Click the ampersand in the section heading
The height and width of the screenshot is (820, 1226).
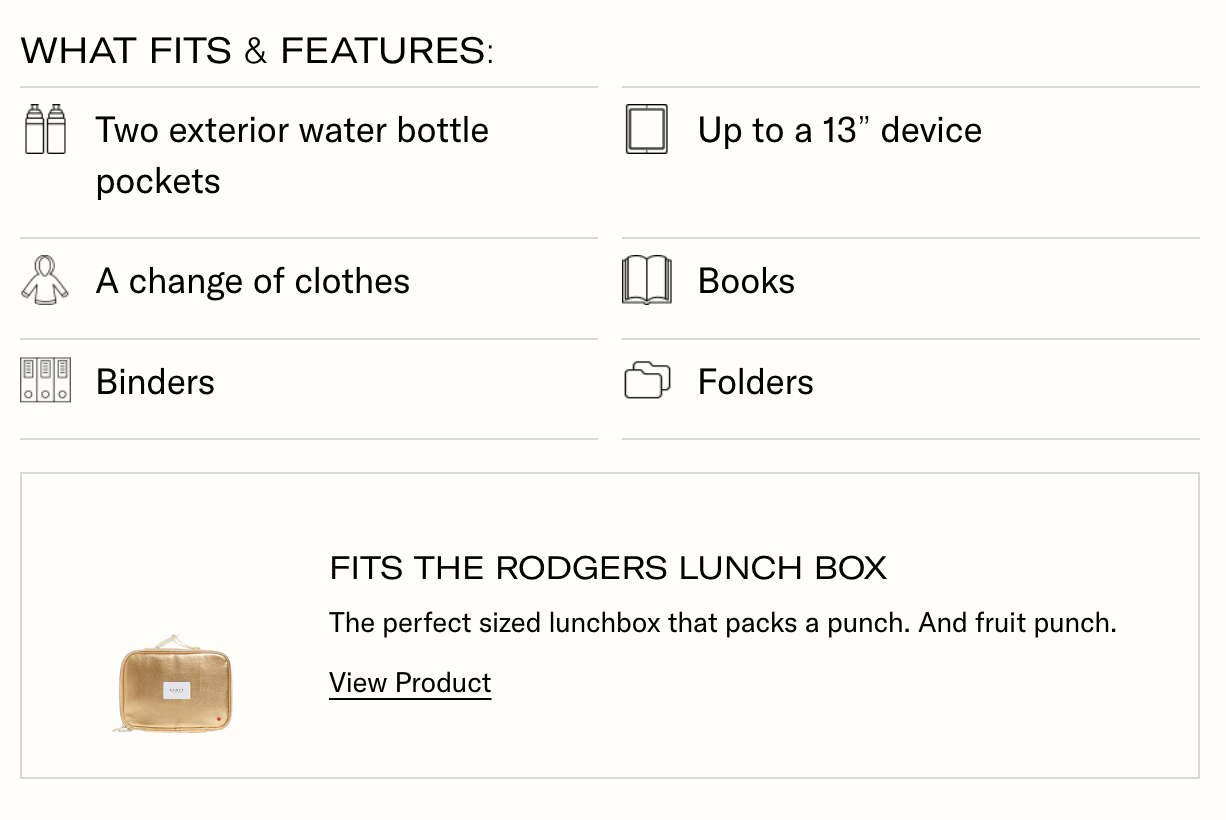[256, 51]
